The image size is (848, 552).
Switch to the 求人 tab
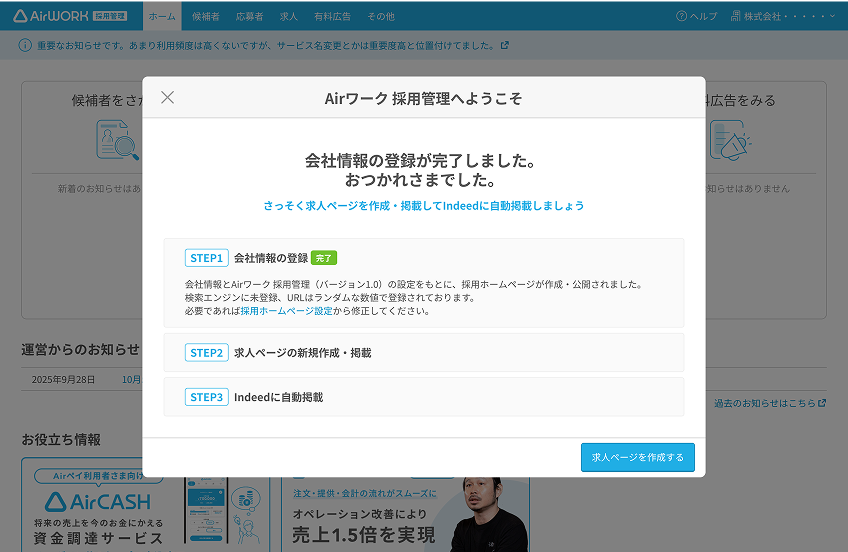tap(289, 16)
